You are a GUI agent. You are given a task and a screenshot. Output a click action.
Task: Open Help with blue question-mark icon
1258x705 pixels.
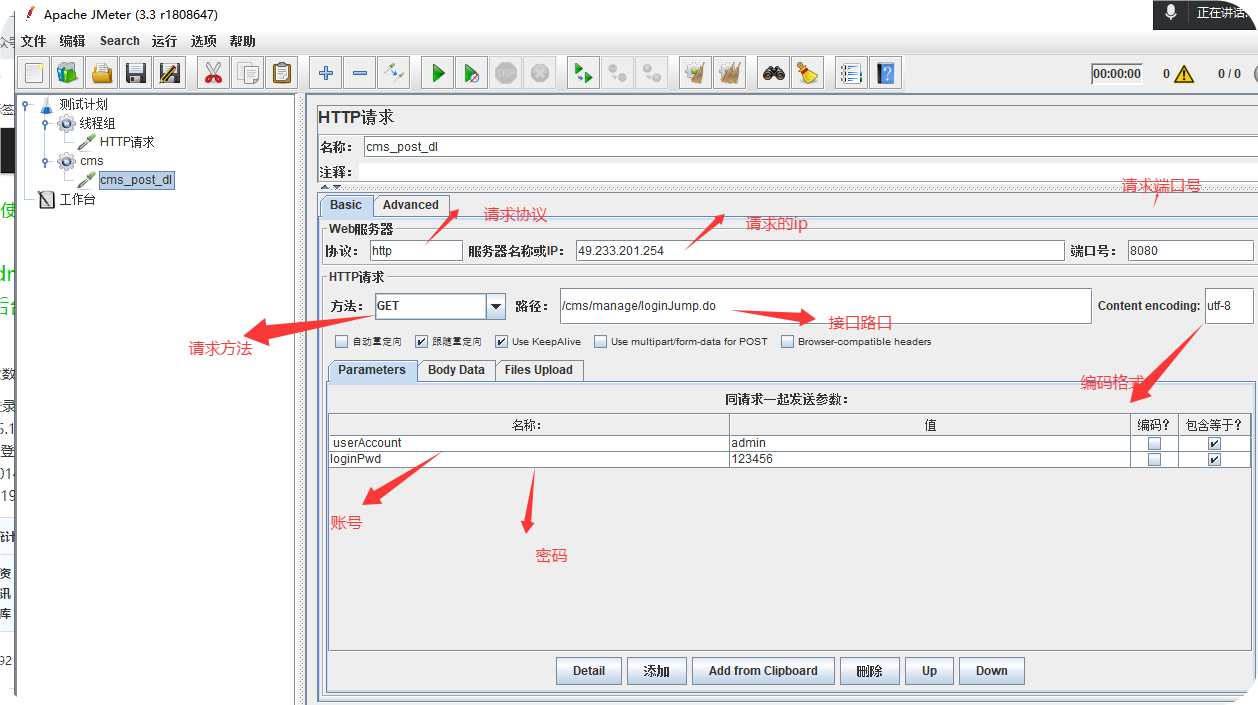[885, 73]
